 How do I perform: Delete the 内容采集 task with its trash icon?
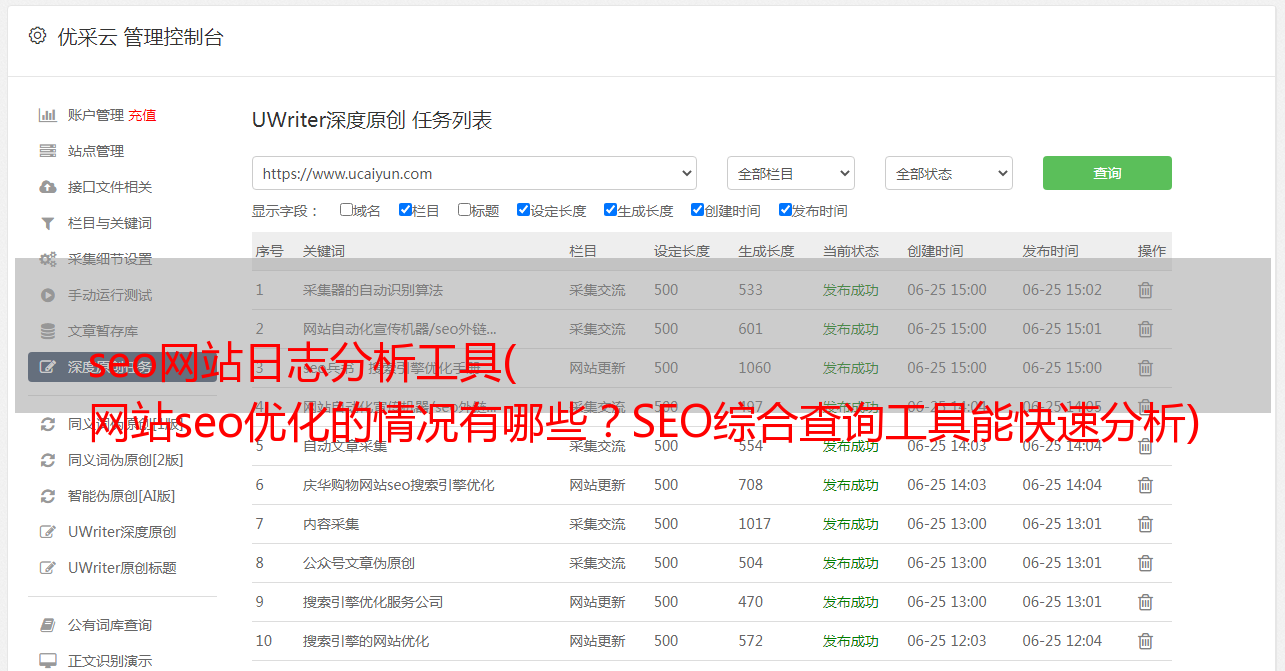pos(1145,524)
